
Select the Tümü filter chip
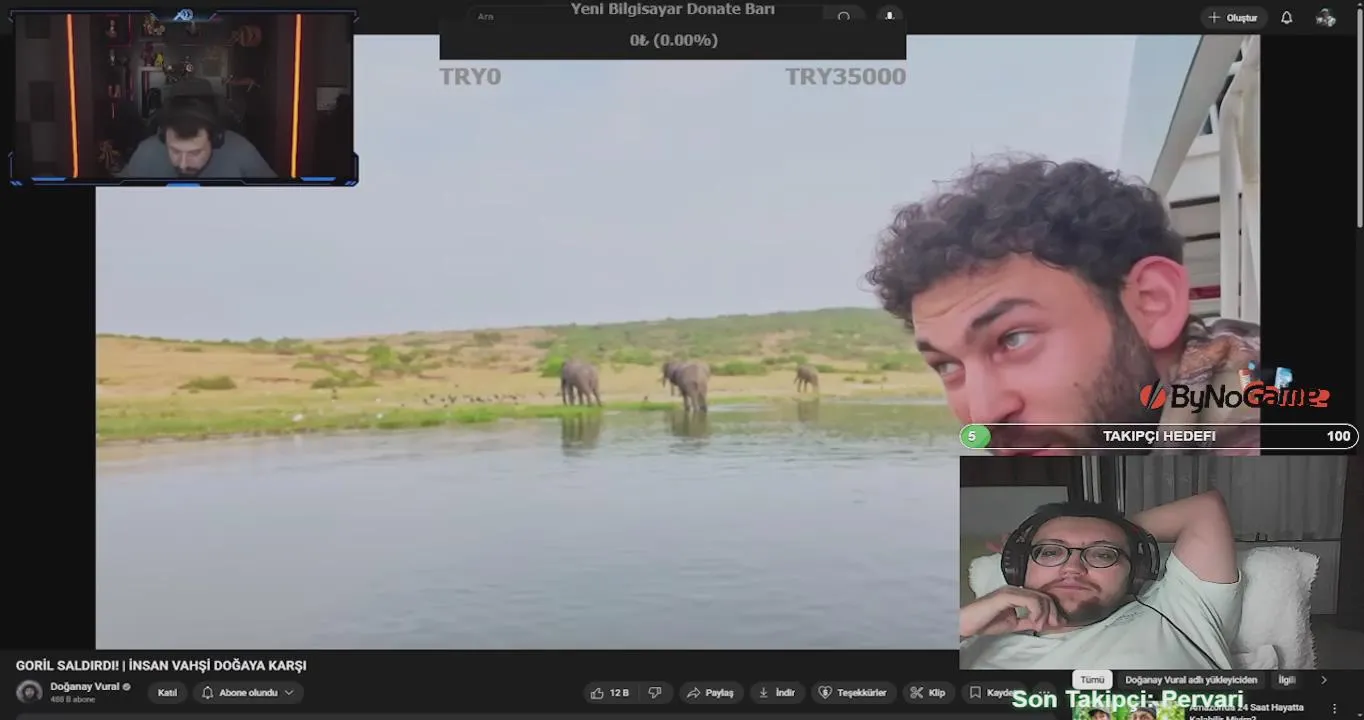click(1092, 680)
